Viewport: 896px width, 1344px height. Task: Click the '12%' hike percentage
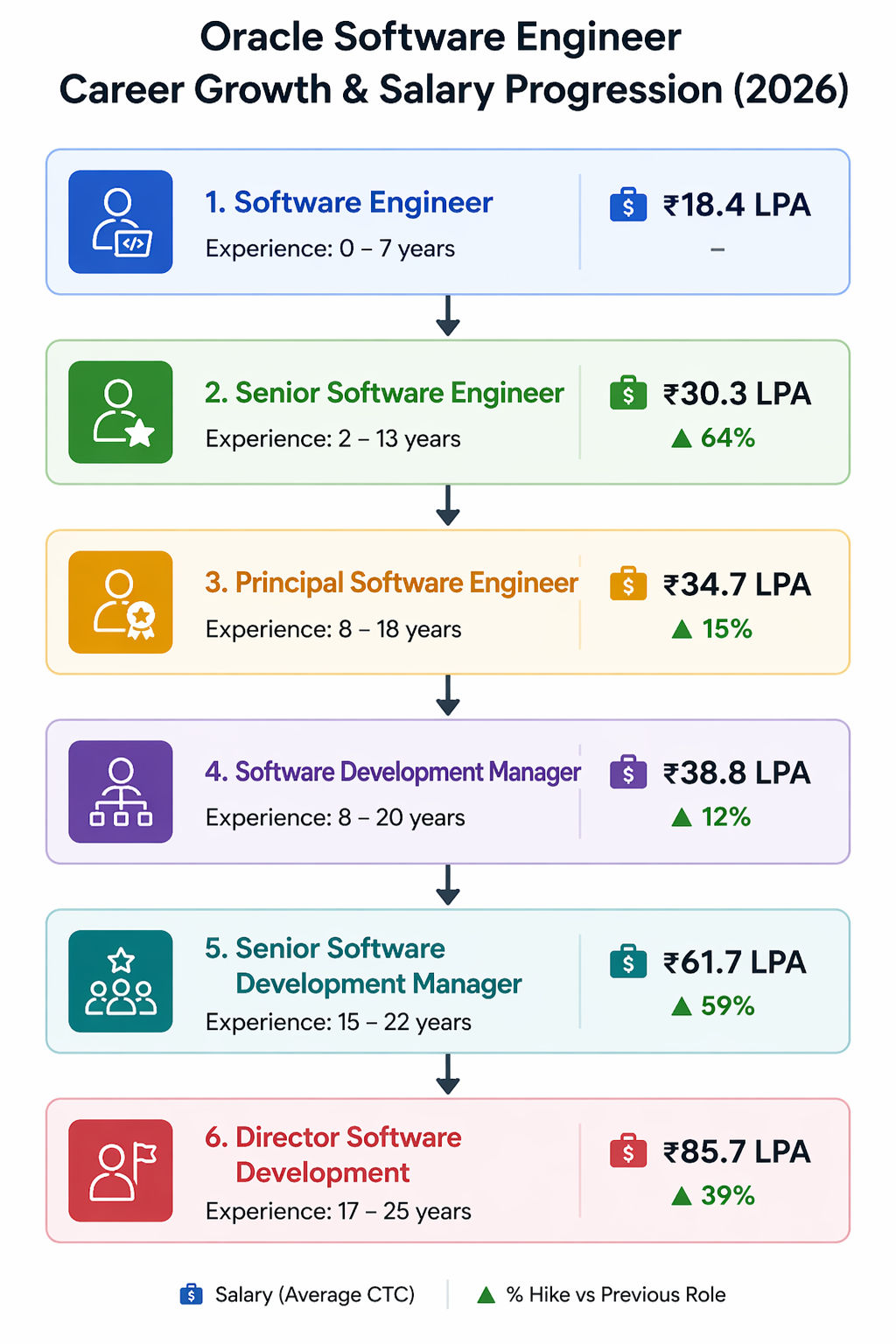(726, 817)
